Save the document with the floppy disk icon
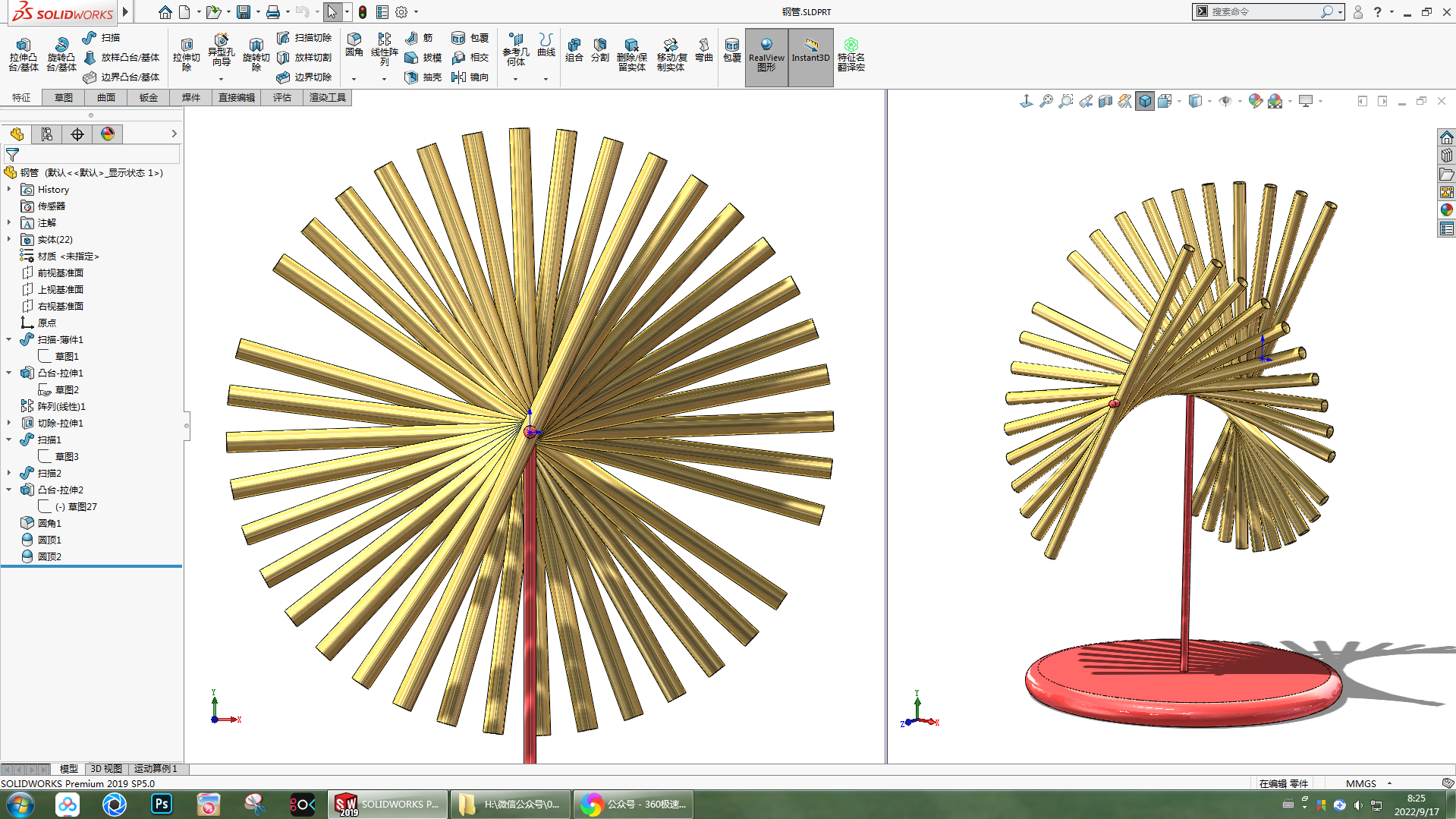The height and width of the screenshot is (819, 1456). (244, 12)
